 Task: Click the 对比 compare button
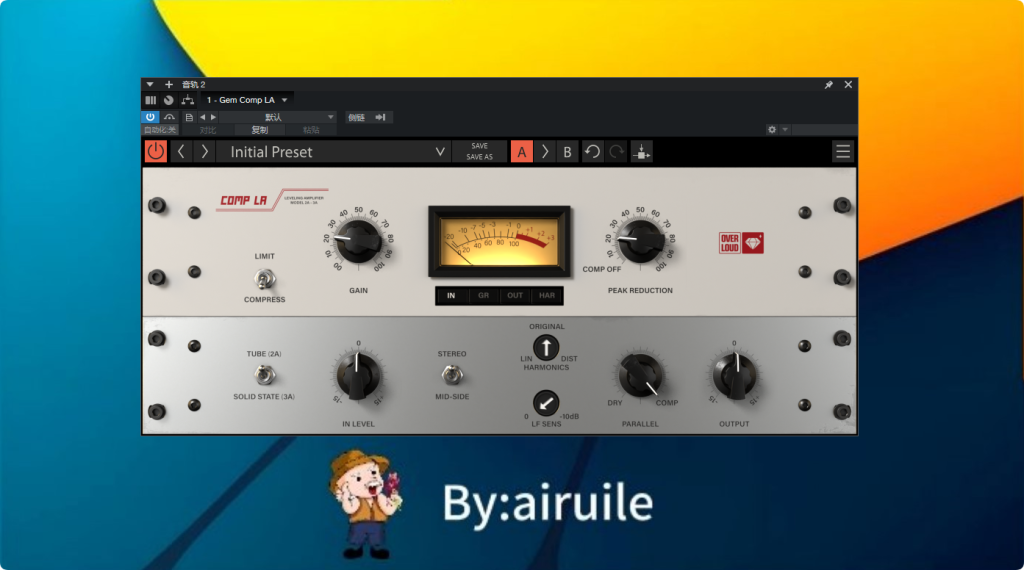[208, 130]
